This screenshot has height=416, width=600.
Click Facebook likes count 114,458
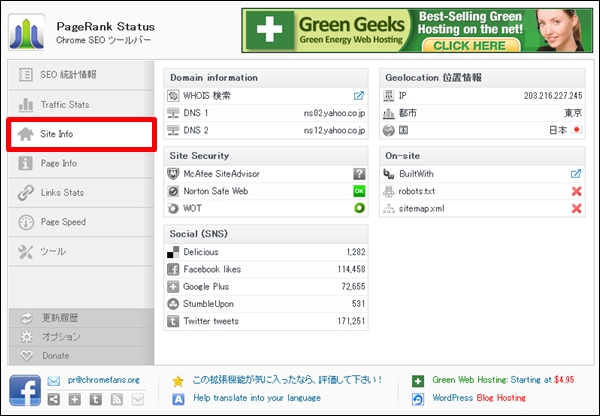351,269
